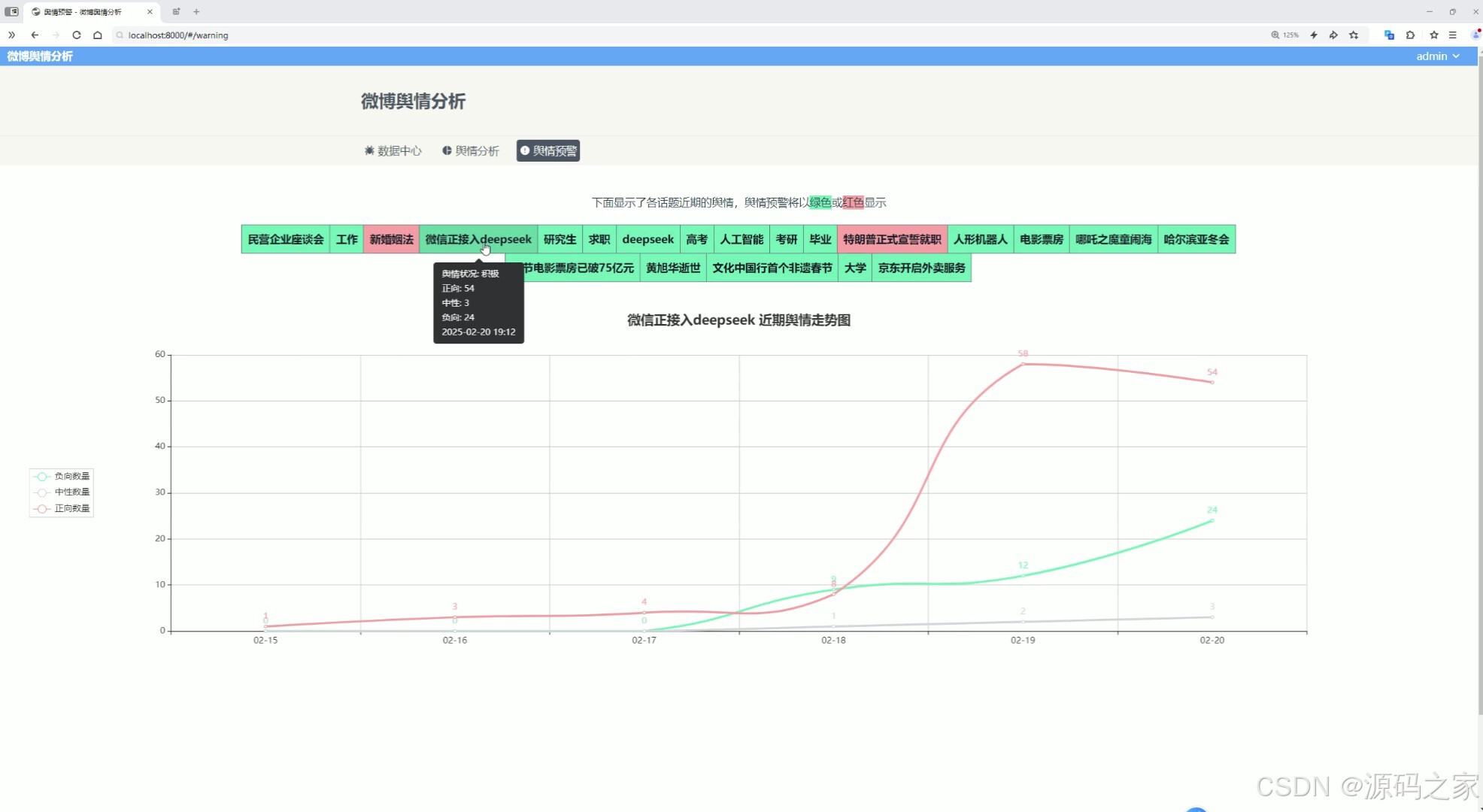Screen dimensions: 1483x812
Task: Reload the page with the refresh icon
Action: tap(77, 35)
